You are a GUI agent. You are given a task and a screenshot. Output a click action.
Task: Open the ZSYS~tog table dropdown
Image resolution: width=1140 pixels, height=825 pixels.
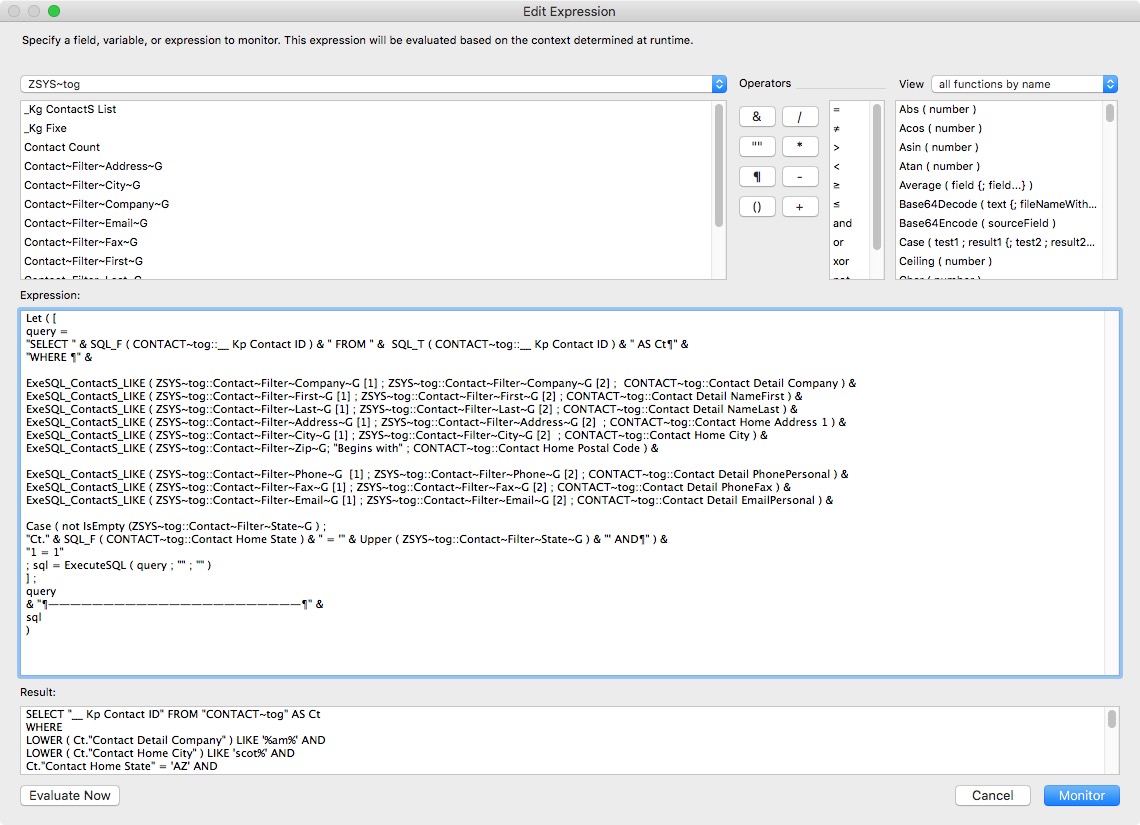[373, 85]
